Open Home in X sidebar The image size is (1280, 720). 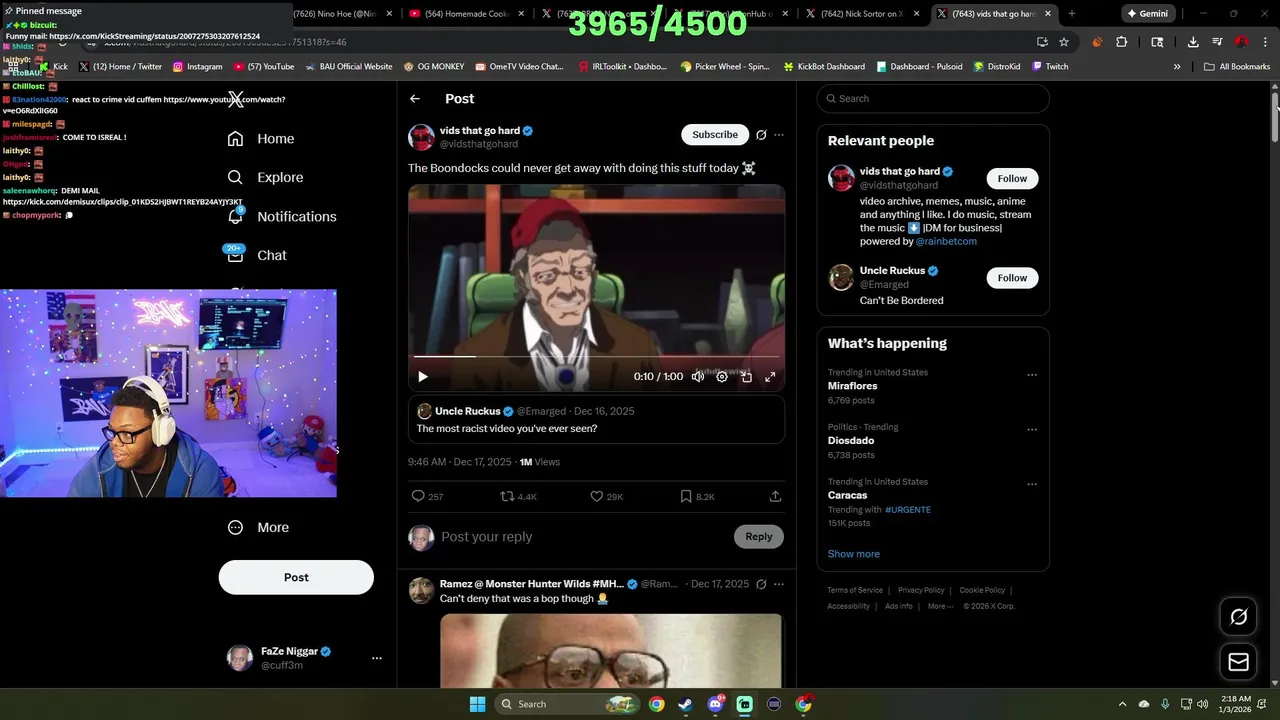pyautogui.click(x=261, y=139)
